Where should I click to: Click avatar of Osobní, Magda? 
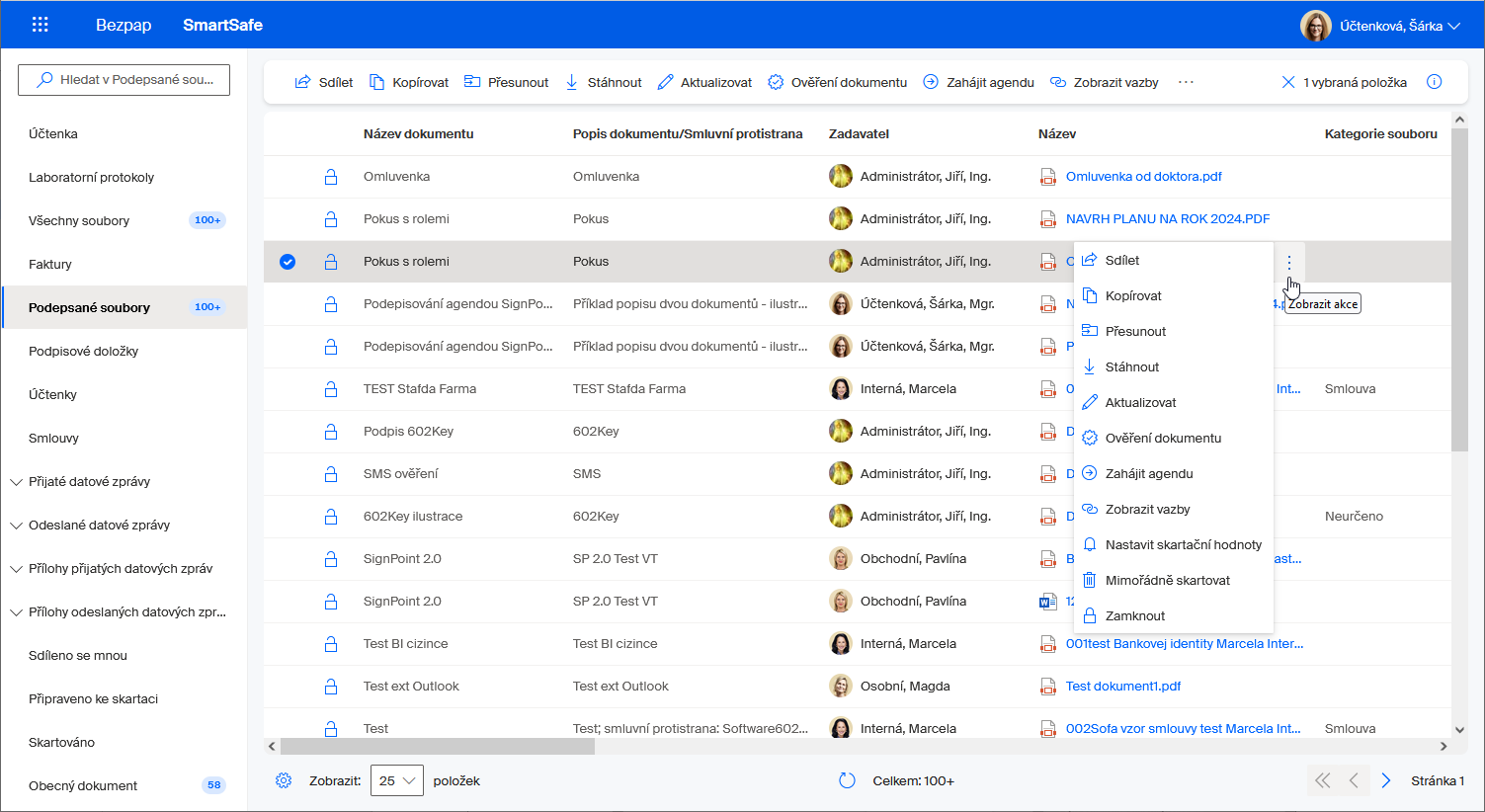click(841, 687)
